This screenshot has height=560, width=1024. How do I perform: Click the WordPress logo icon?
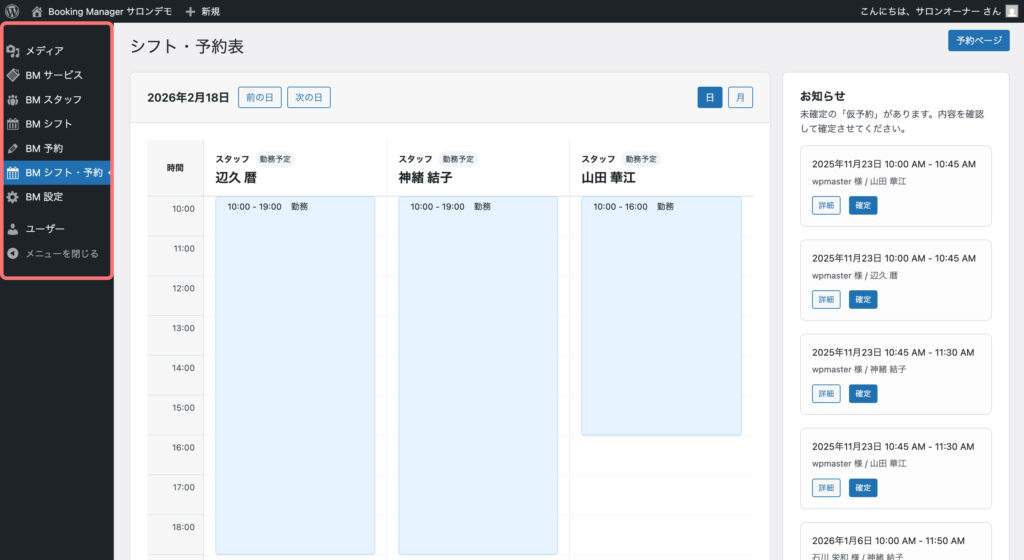pyautogui.click(x=12, y=11)
